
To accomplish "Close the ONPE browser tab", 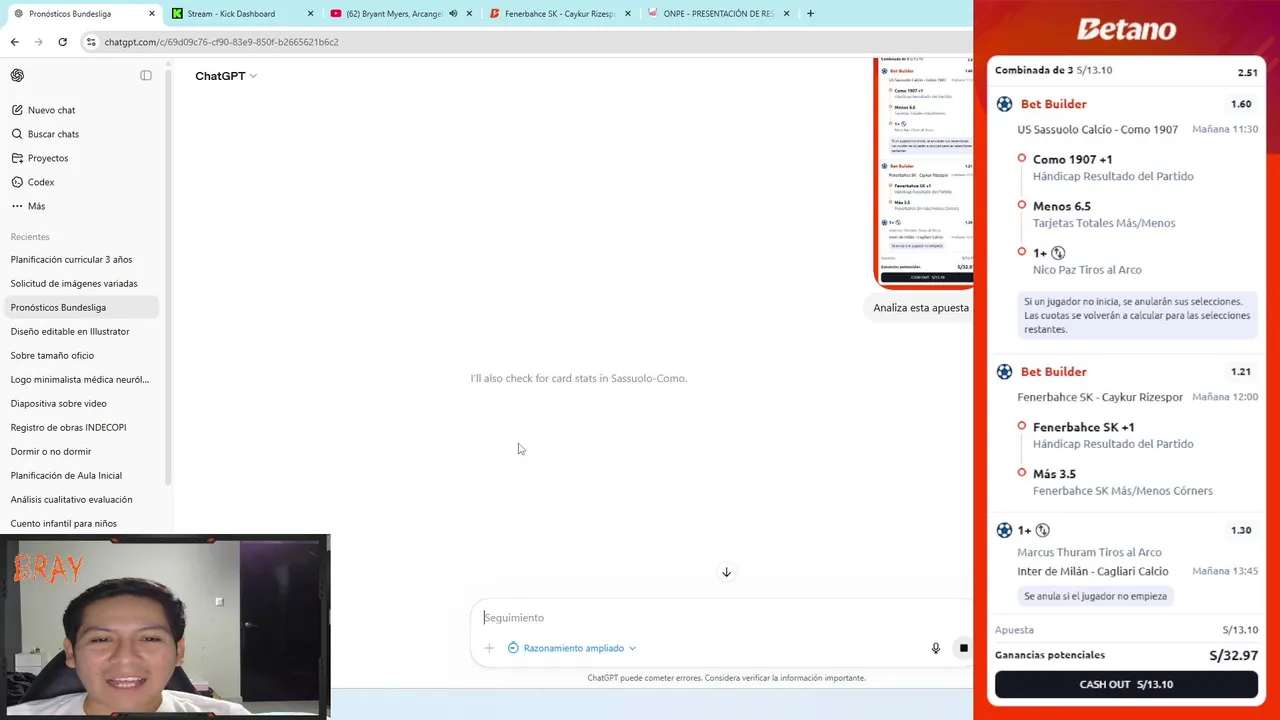I will coord(786,14).
